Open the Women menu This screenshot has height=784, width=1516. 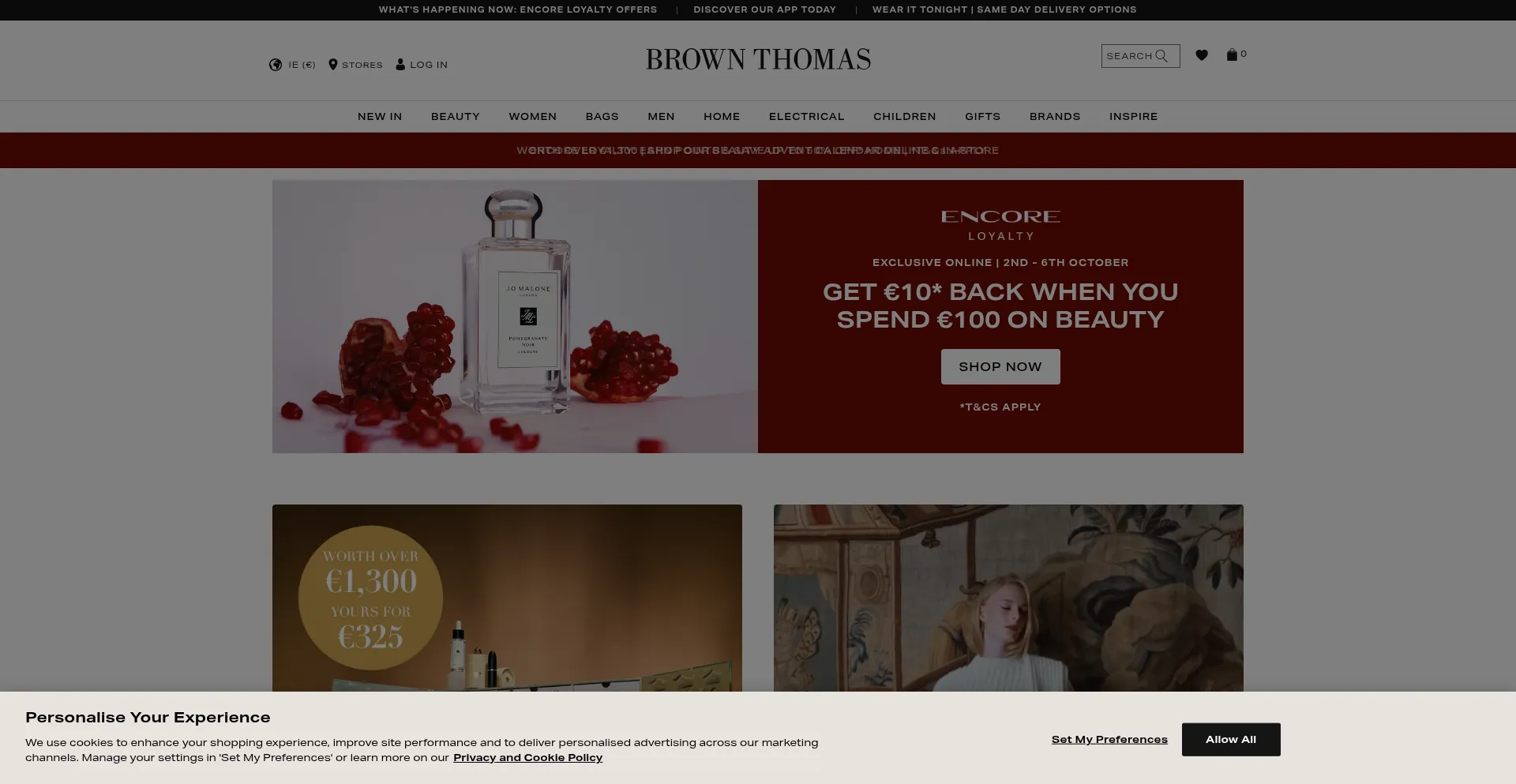coord(533,116)
